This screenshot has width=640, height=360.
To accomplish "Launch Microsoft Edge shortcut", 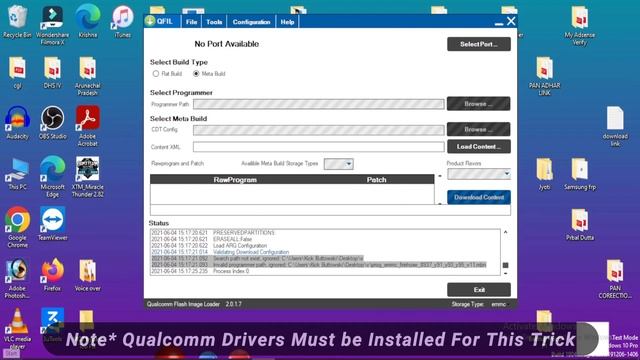I will tap(52, 177).
